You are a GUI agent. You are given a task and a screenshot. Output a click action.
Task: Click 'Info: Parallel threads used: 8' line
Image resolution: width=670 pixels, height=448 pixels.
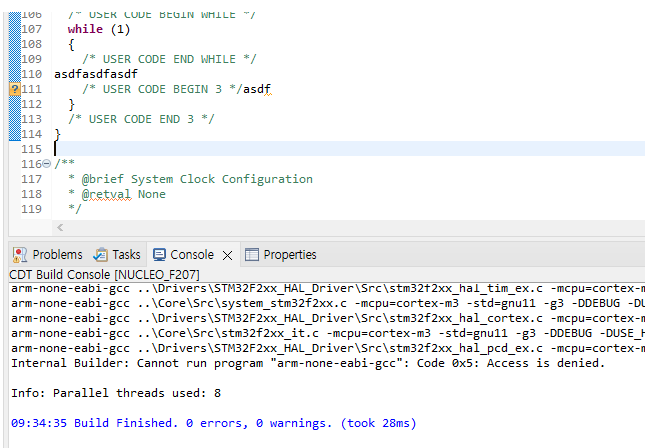click(x=116, y=393)
